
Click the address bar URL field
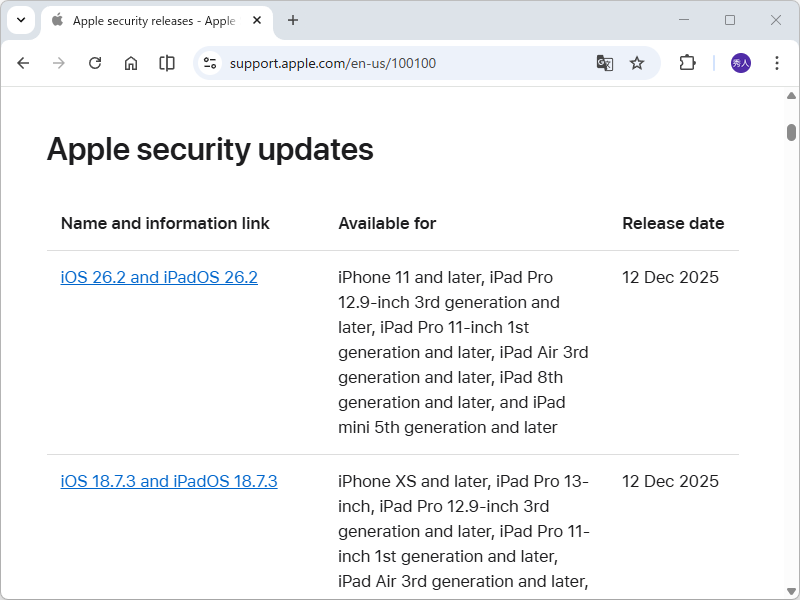[400, 63]
